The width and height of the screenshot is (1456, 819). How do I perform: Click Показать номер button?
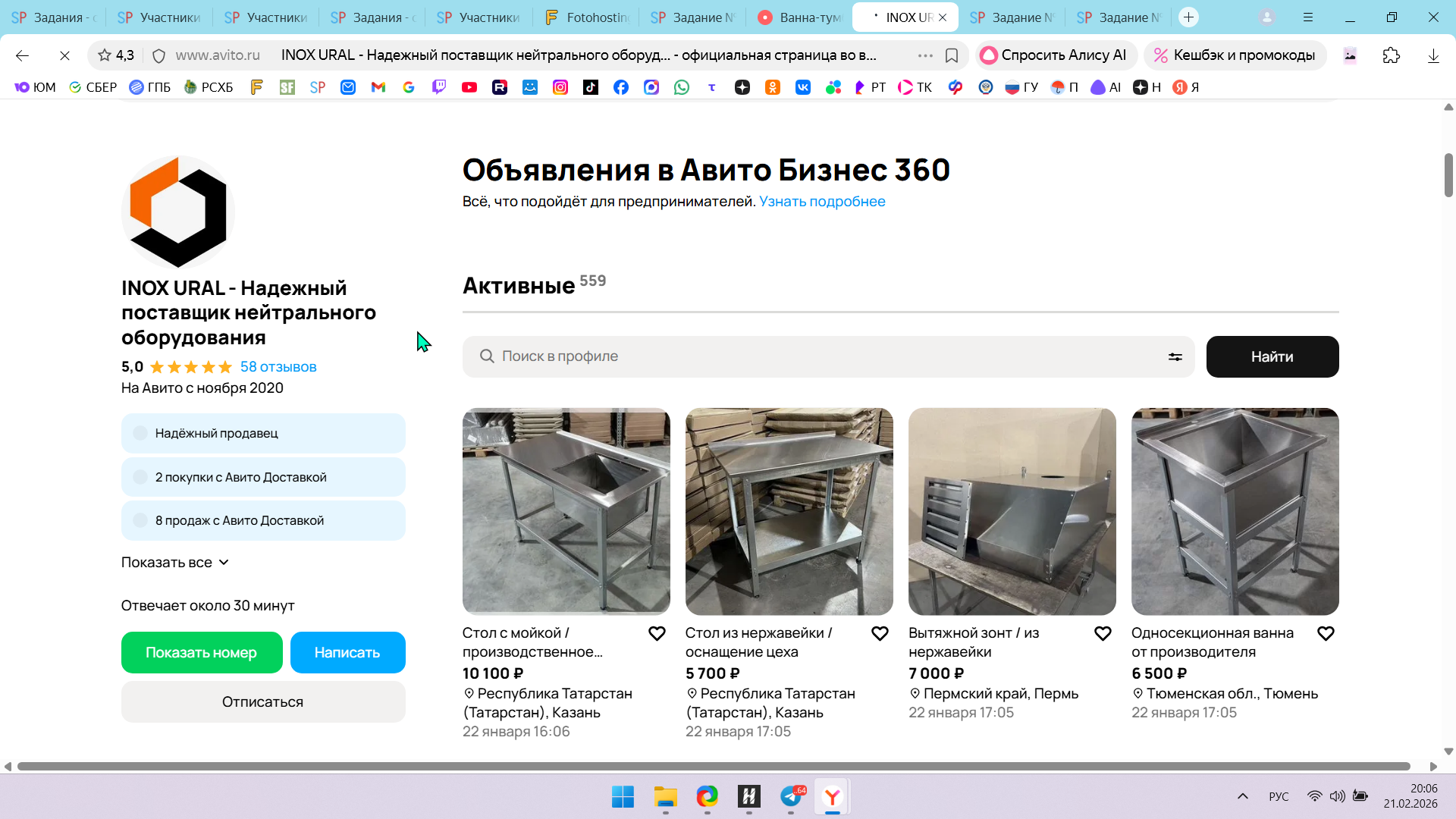tap(201, 652)
